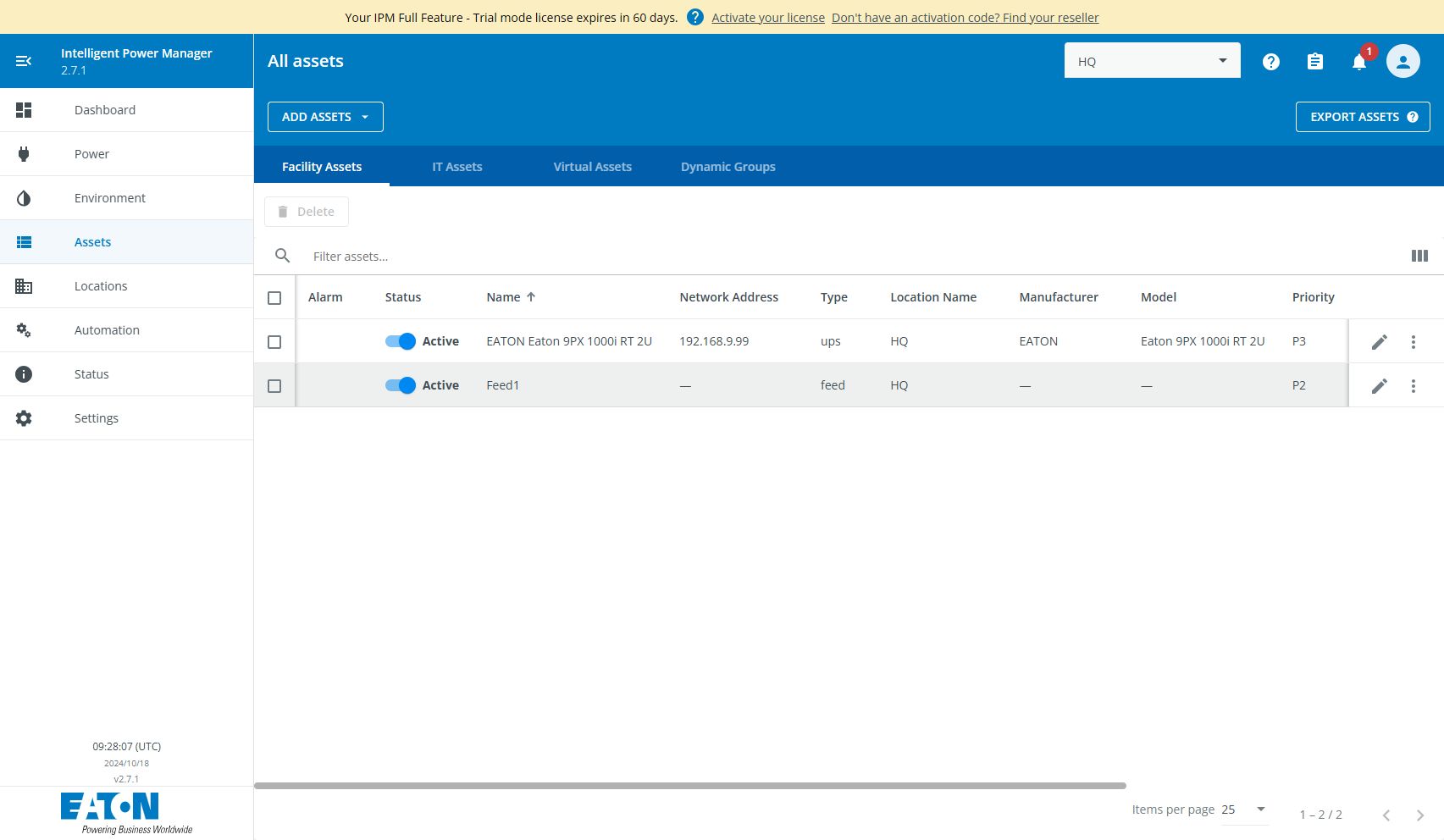Viewport: 1444px width, 840px height.
Task: Edit the Feed1 asset with pencil icon
Action: pyautogui.click(x=1379, y=386)
